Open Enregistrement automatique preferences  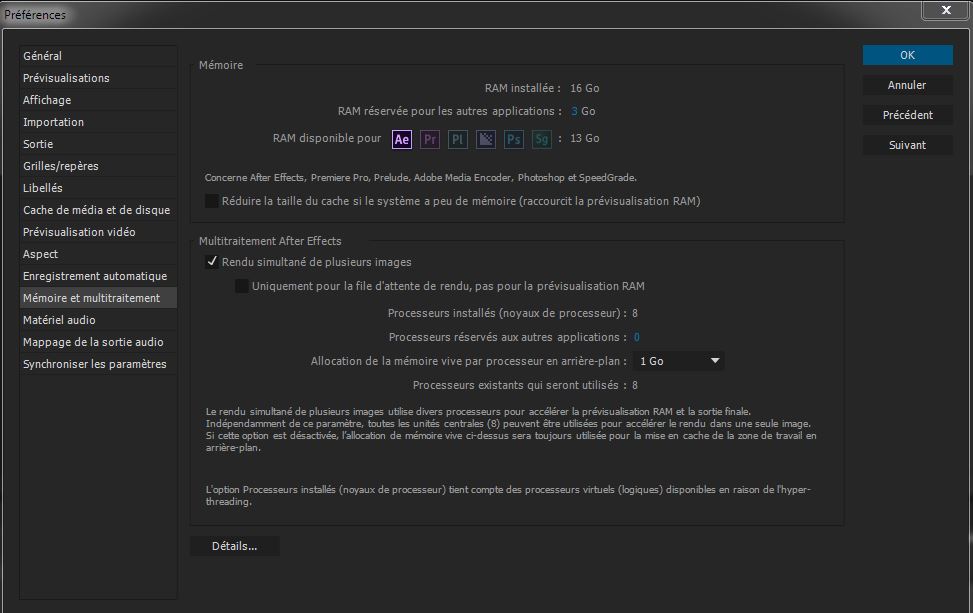98,276
